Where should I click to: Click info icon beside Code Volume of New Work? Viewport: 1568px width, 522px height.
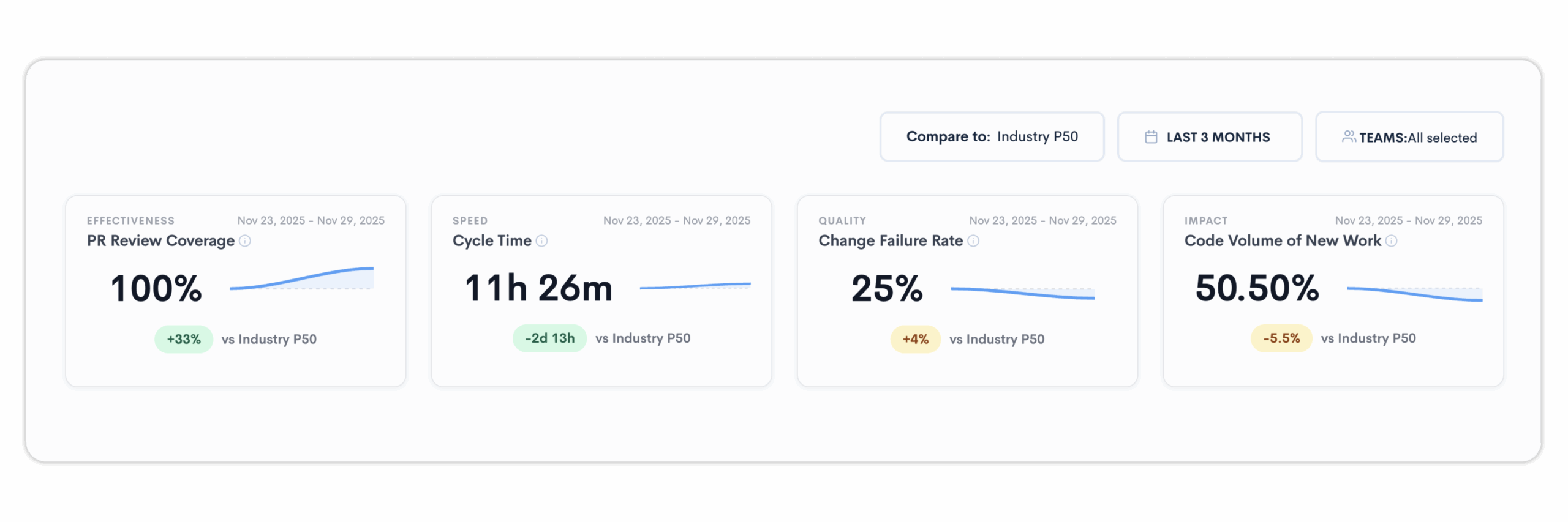pyautogui.click(x=1392, y=241)
